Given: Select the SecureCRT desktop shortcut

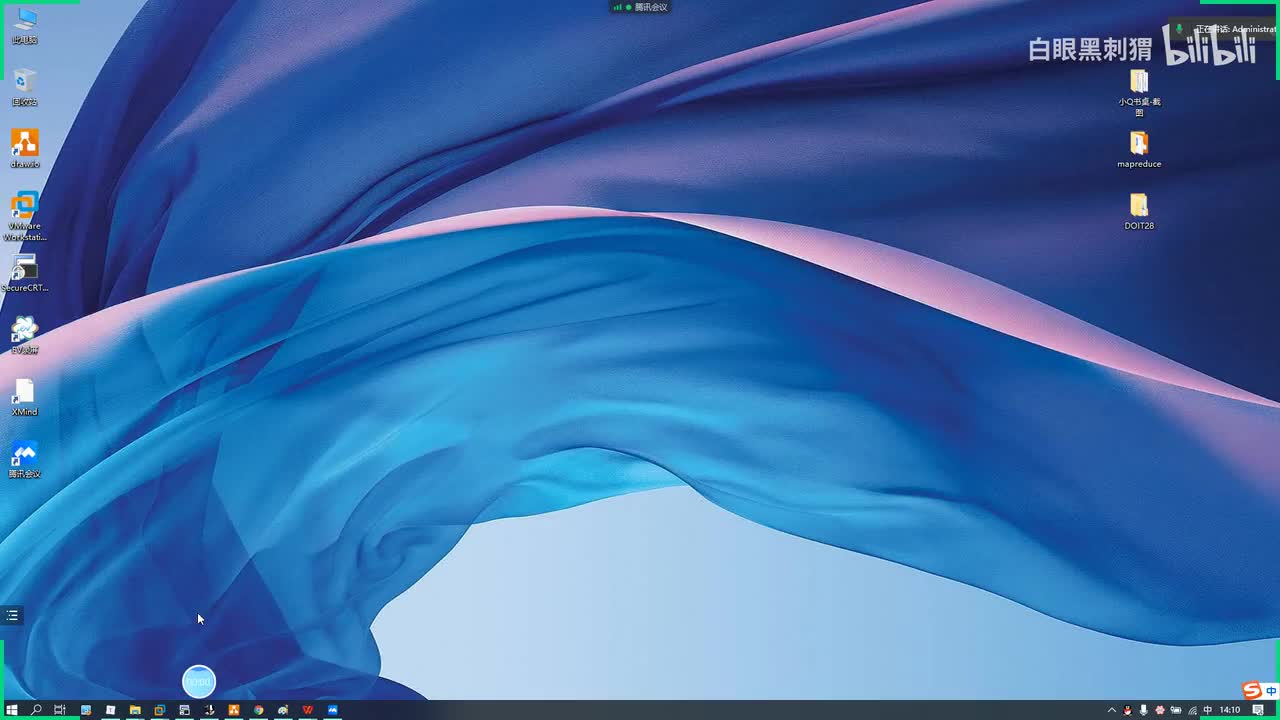Looking at the screenshot, I should pos(24,274).
